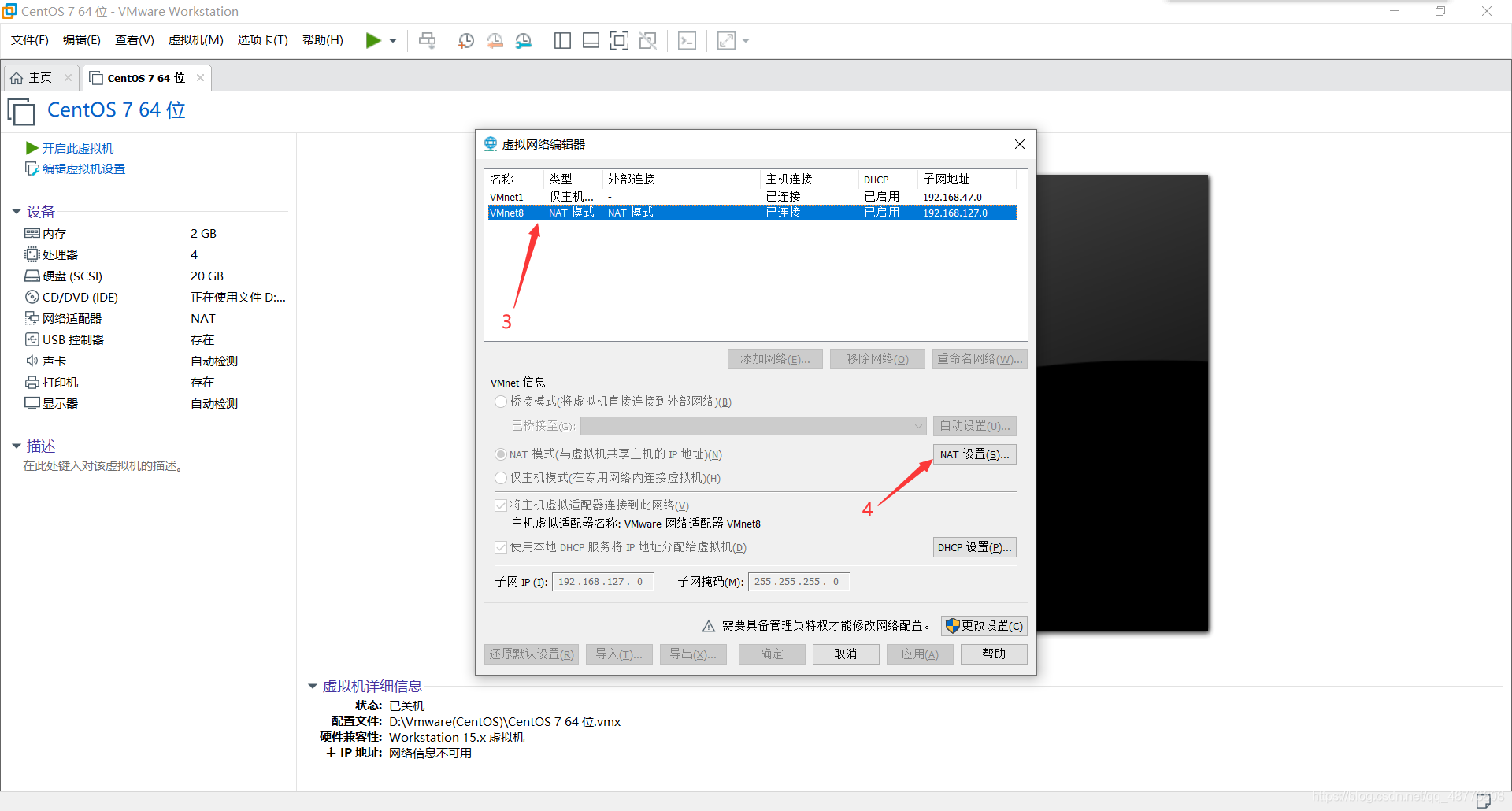1512x811 pixels.
Task: Switch to the 主页 tab
Action: coord(40,78)
